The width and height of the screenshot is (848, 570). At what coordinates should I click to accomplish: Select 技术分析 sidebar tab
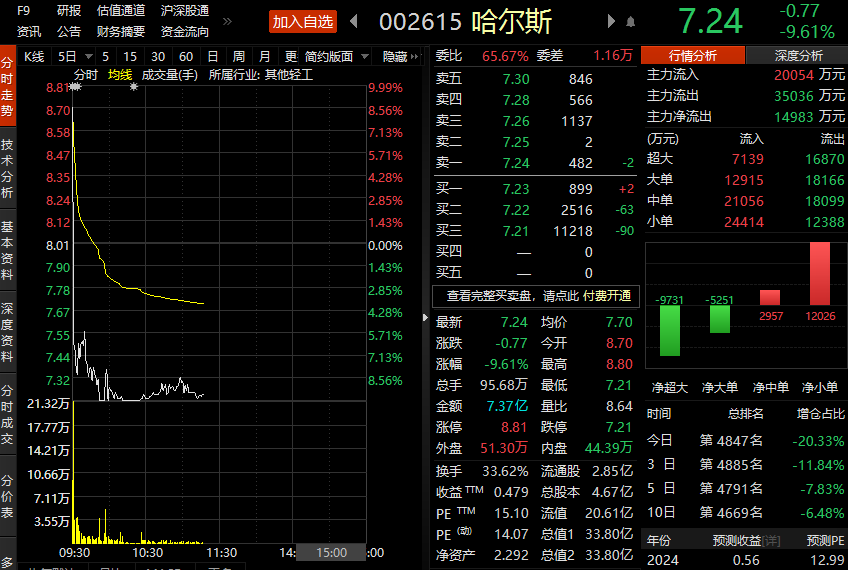pyautogui.click(x=7, y=168)
